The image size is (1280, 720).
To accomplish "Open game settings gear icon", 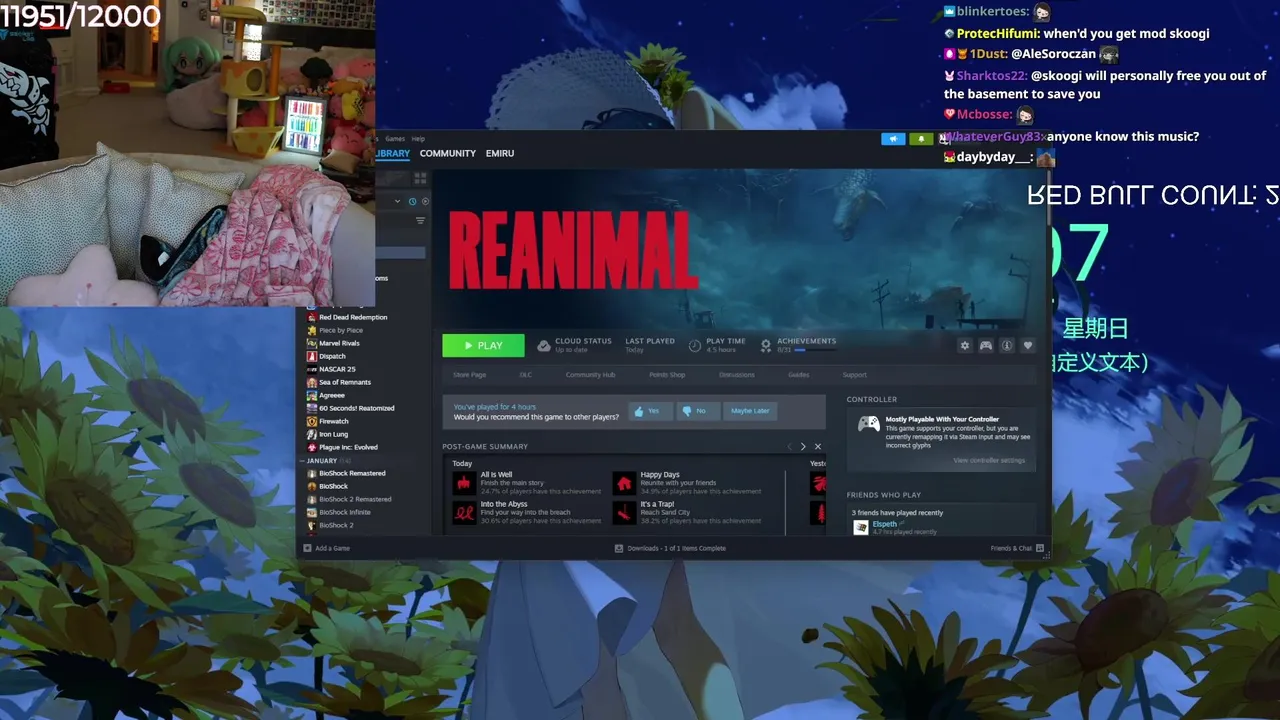I will 965,345.
